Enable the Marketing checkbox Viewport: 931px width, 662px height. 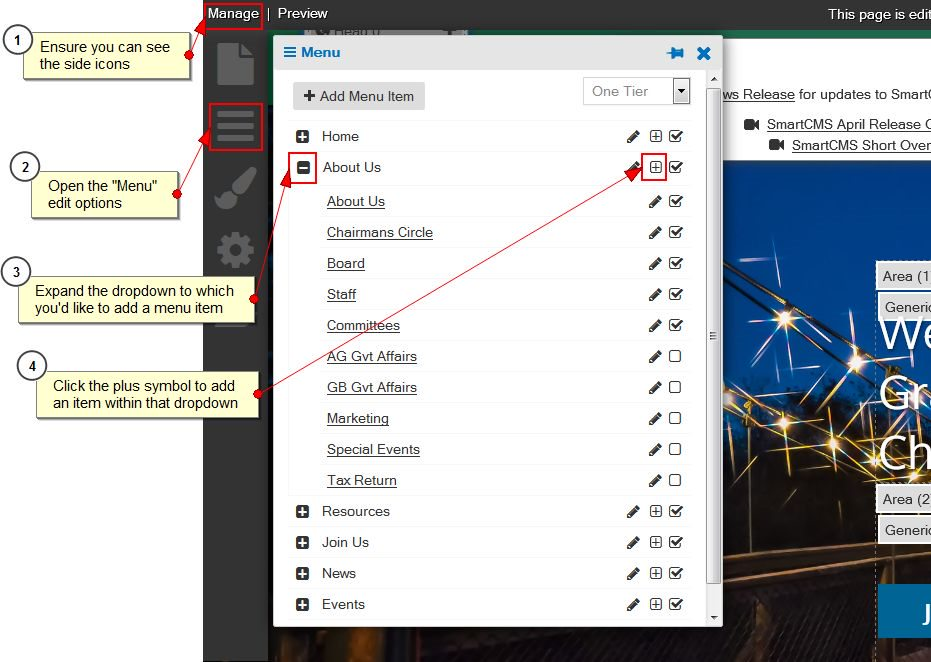675,418
